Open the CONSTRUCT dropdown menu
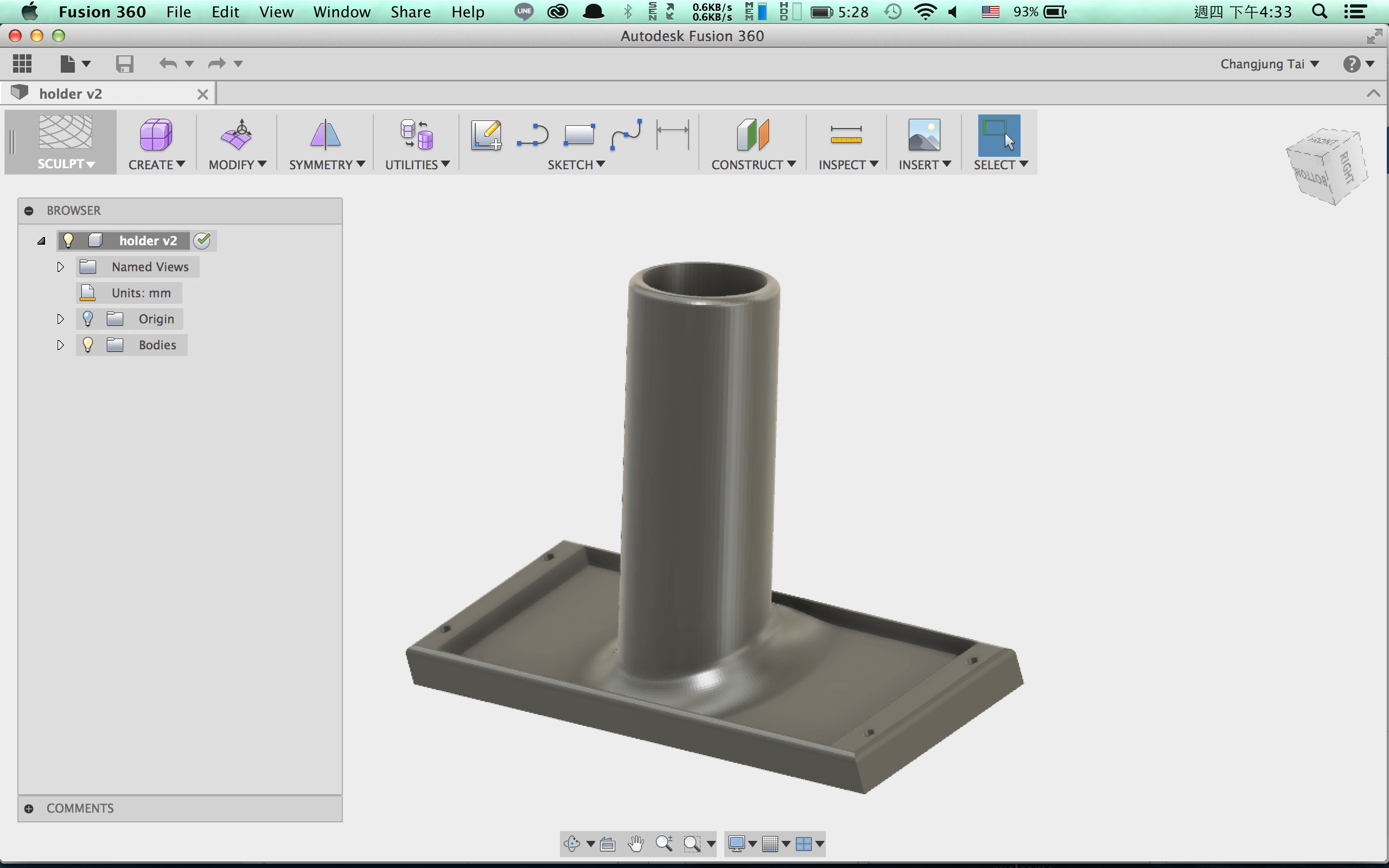 click(754, 165)
